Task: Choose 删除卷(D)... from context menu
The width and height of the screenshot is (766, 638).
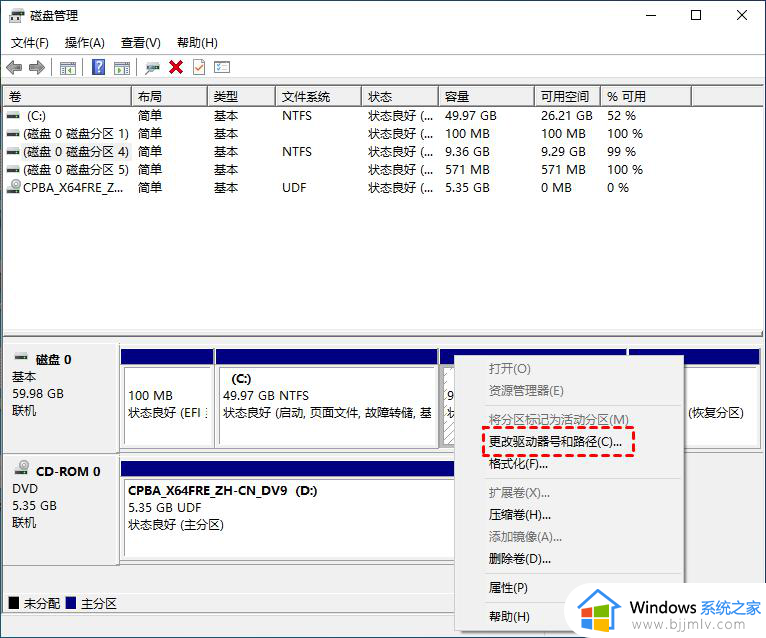Action: click(x=520, y=559)
